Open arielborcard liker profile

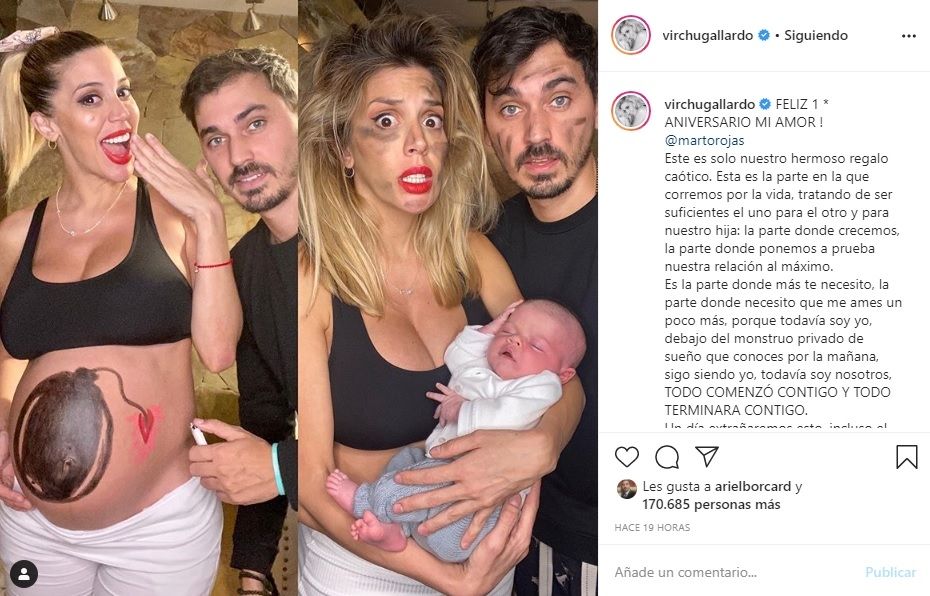(753, 487)
